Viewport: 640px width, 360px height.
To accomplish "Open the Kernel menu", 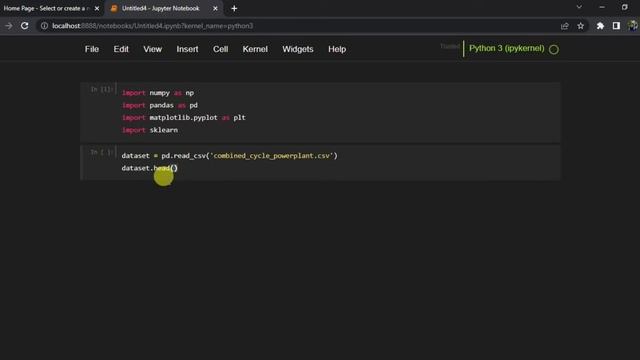I will (x=255, y=49).
